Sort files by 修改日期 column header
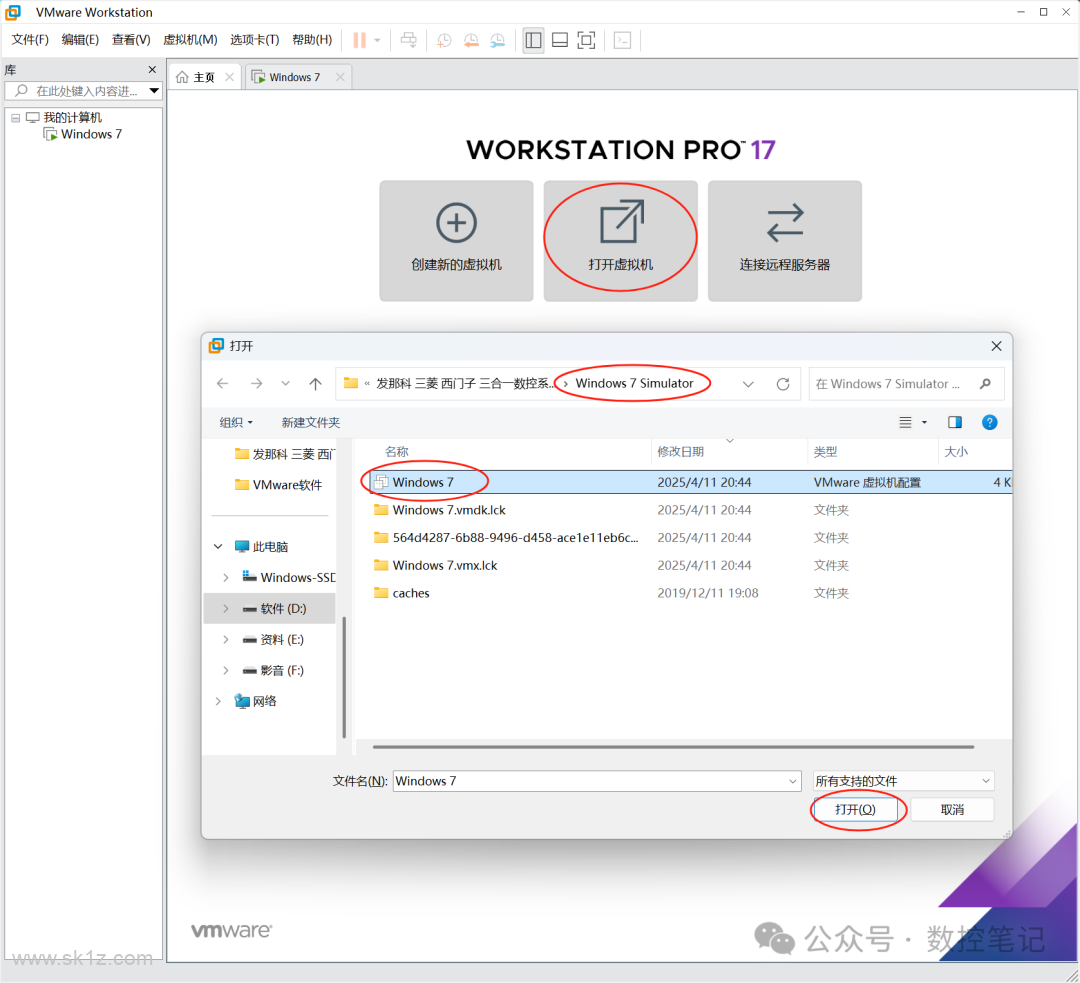1080x983 pixels. click(x=681, y=452)
